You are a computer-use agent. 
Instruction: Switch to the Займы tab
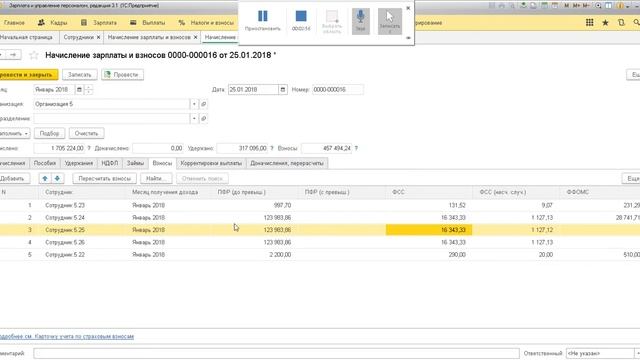point(135,163)
